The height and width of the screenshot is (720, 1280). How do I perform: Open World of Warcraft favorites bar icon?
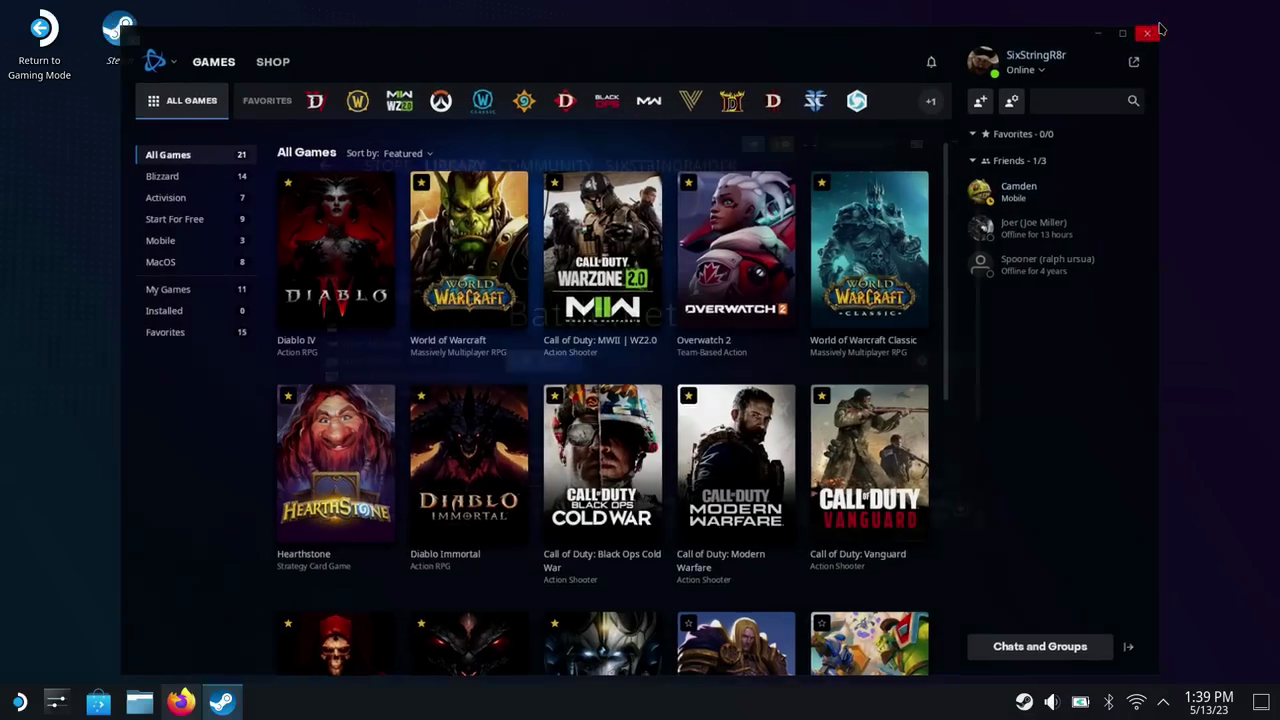(357, 101)
